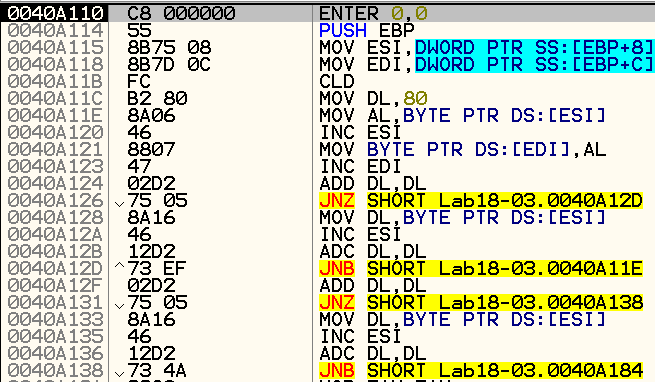Click hex bytes 73 EF
This screenshot has width=655, height=382.
pyautogui.click(x=157, y=268)
